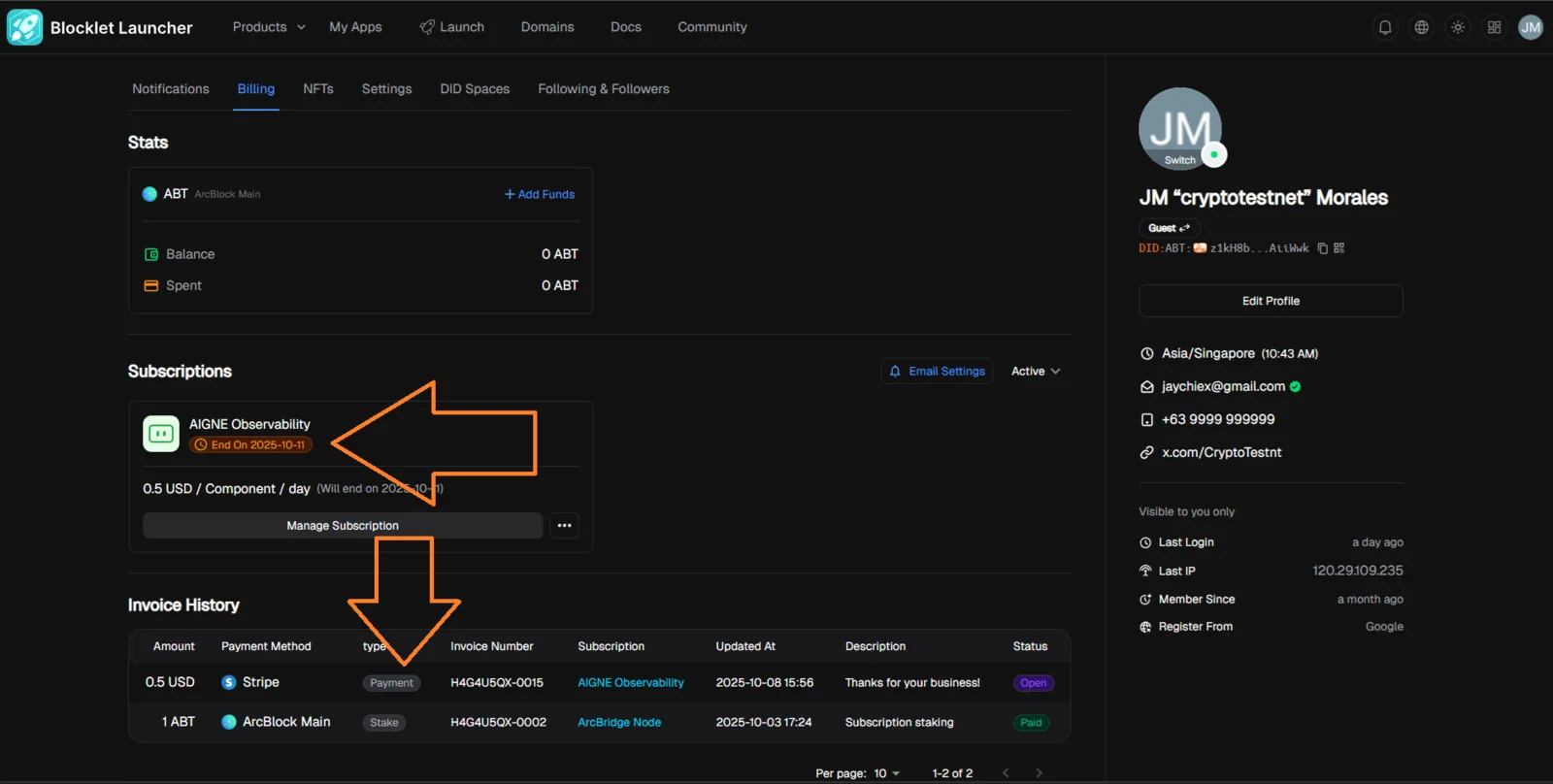Click the jaychiex@gmail.com email address

[x=1223, y=387]
